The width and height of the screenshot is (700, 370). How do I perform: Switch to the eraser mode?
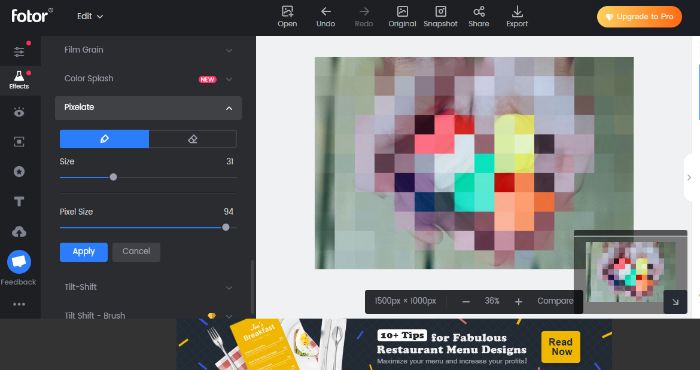tap(192, 139)
